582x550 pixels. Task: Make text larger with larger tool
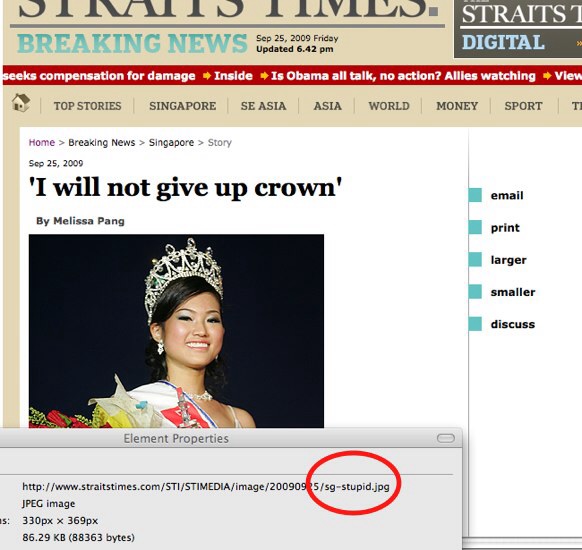point(509,260)
